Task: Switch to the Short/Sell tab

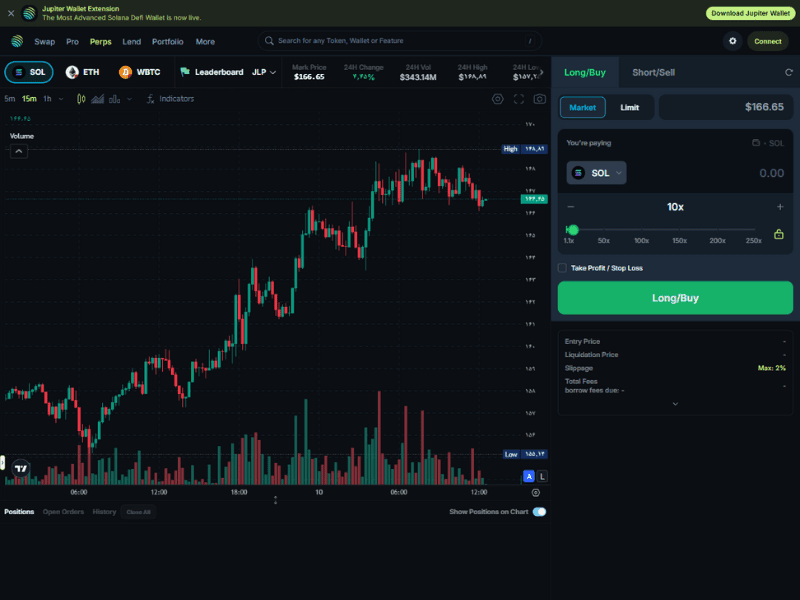Action: point(653,72)
